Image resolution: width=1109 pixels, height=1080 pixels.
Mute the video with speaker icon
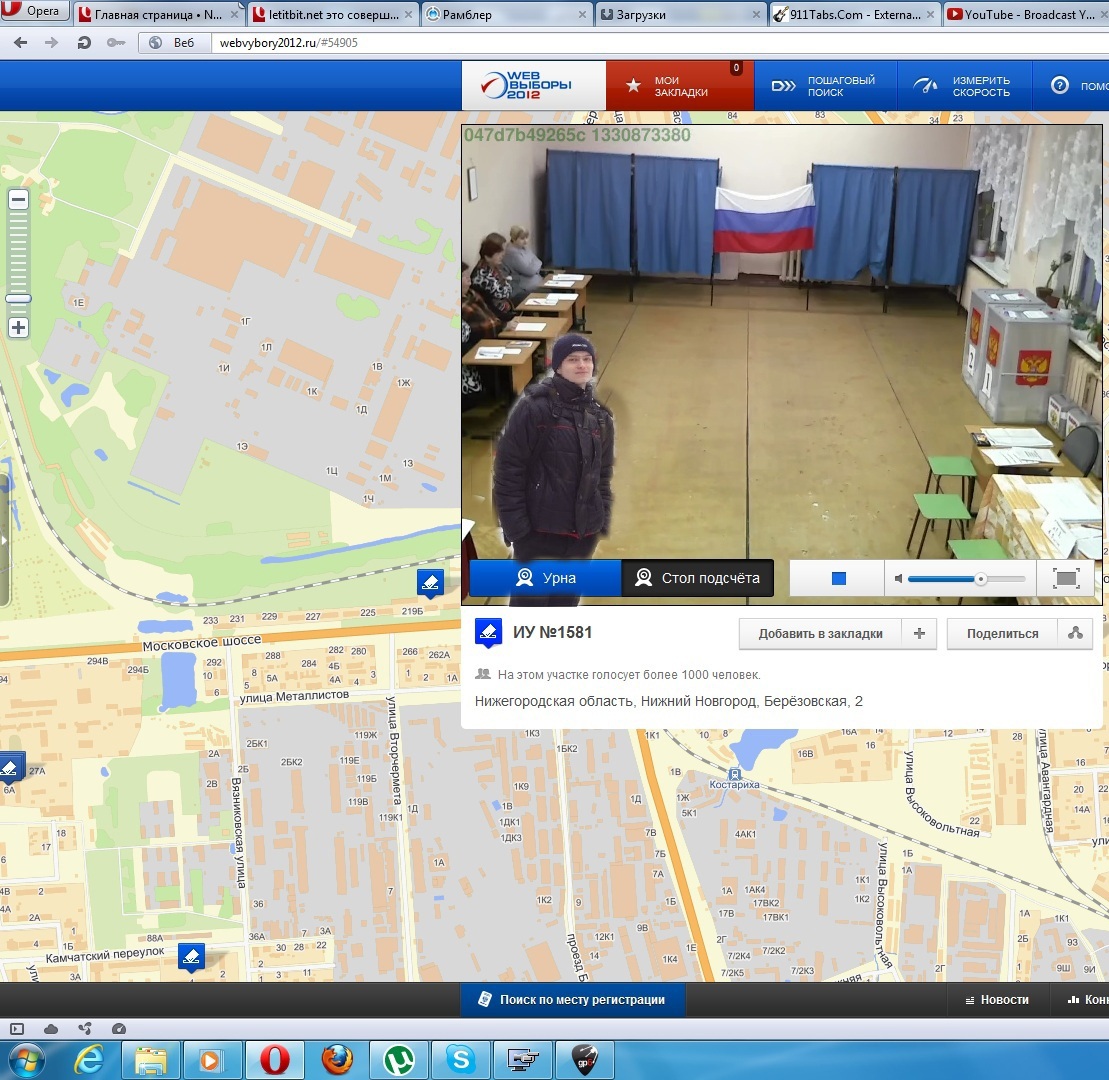pos(898,579)
